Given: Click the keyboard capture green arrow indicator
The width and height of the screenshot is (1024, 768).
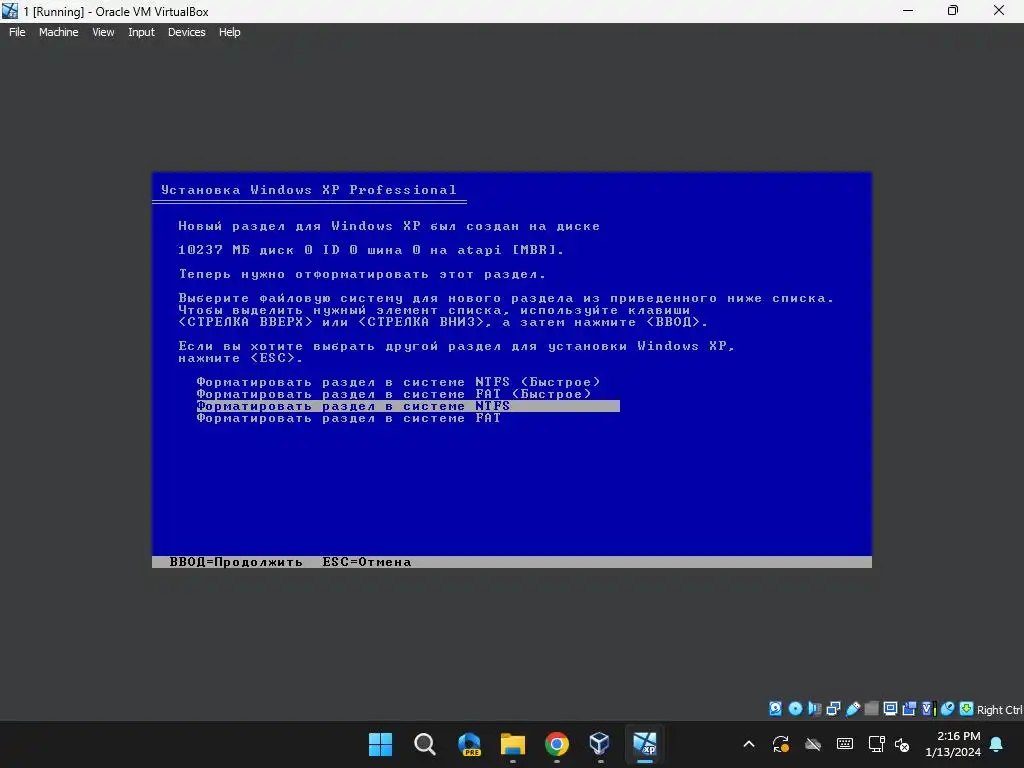Looking at the screenshot, I should 967,709.
